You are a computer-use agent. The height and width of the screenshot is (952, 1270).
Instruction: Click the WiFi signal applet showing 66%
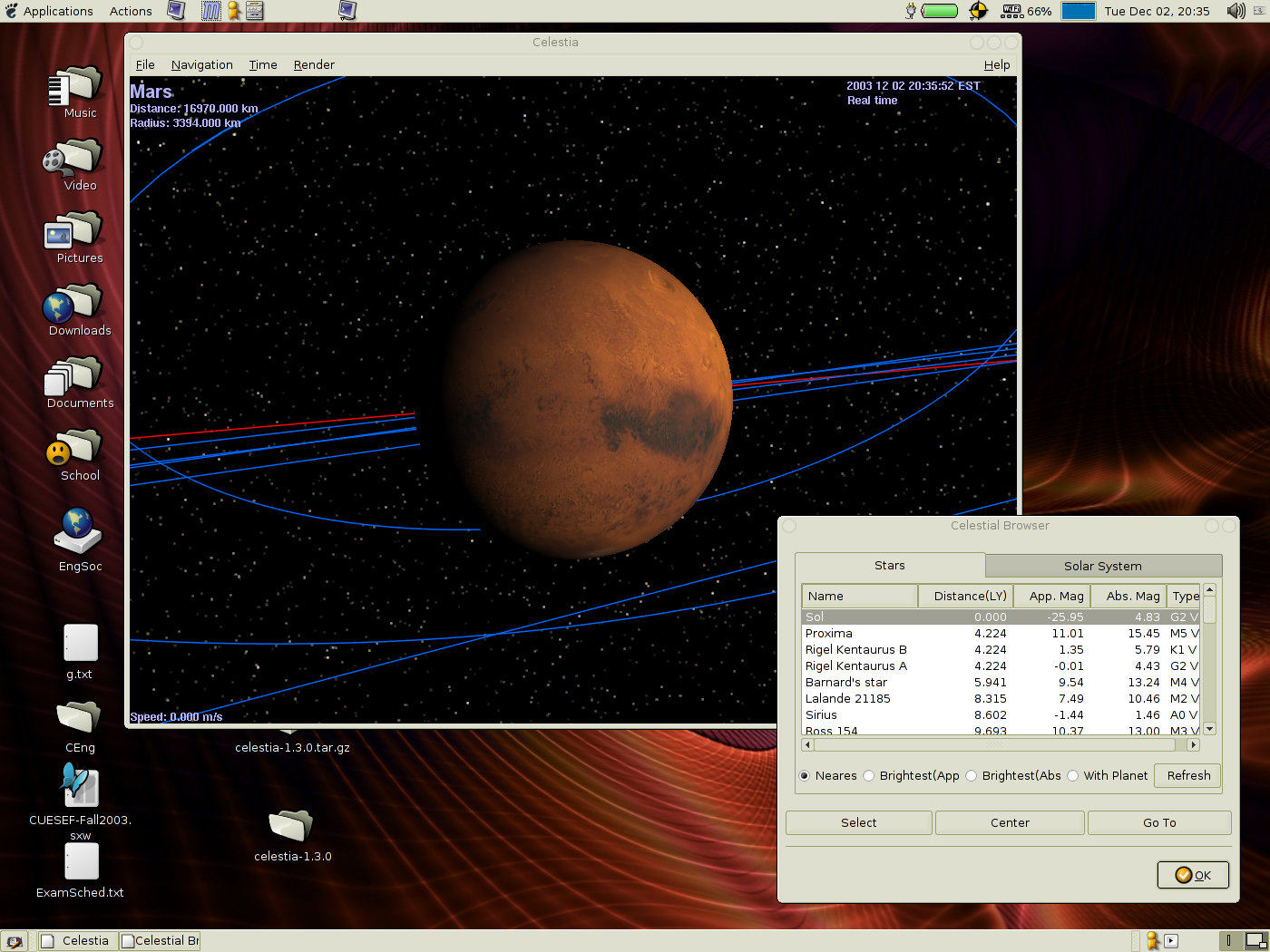click(x=1026, y=11)
